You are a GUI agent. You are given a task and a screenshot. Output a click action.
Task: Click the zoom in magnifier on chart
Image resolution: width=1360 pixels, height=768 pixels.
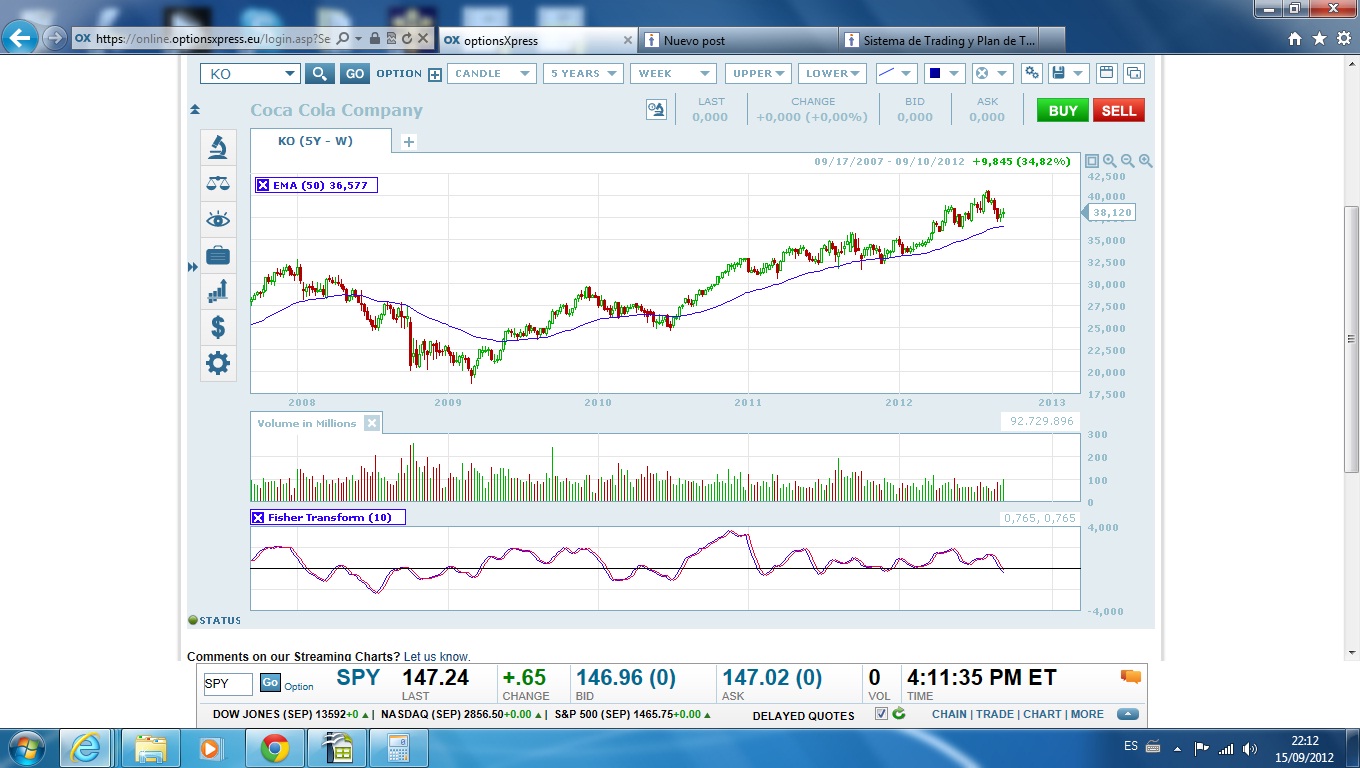pyautogui.click(x=1110, y=161)
